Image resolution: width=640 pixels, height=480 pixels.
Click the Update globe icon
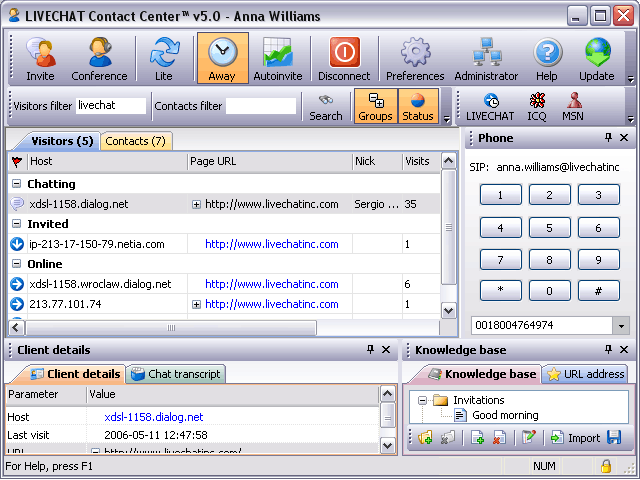point(597,58)
